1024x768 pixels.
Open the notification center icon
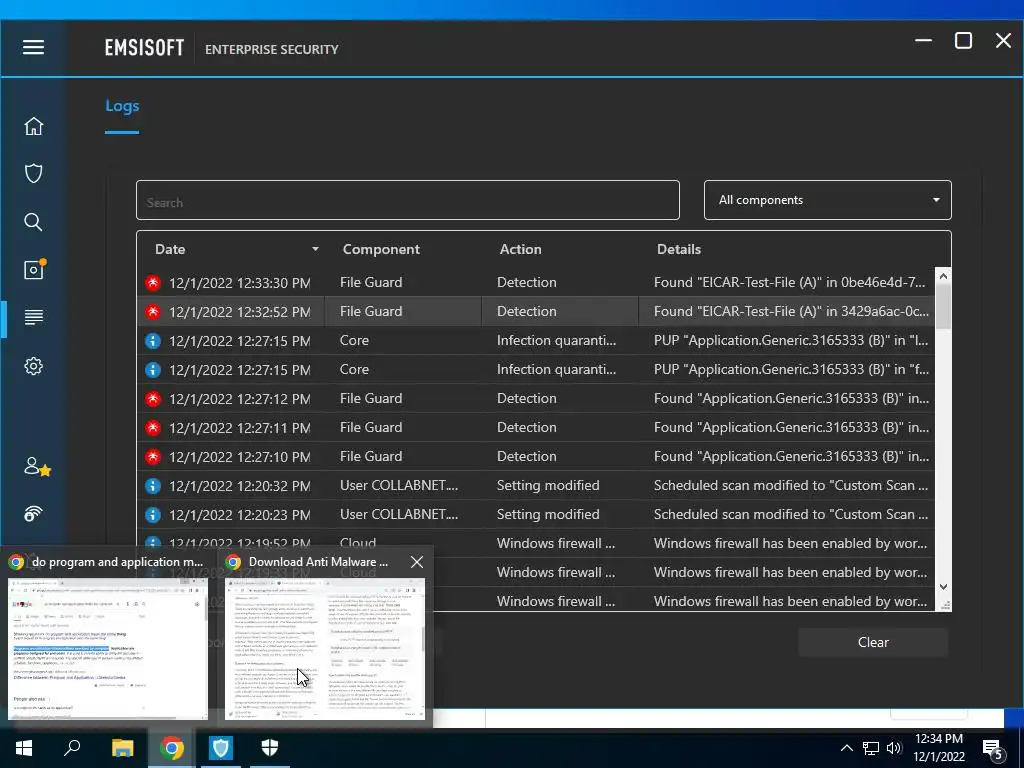click(x=993, y=749)
